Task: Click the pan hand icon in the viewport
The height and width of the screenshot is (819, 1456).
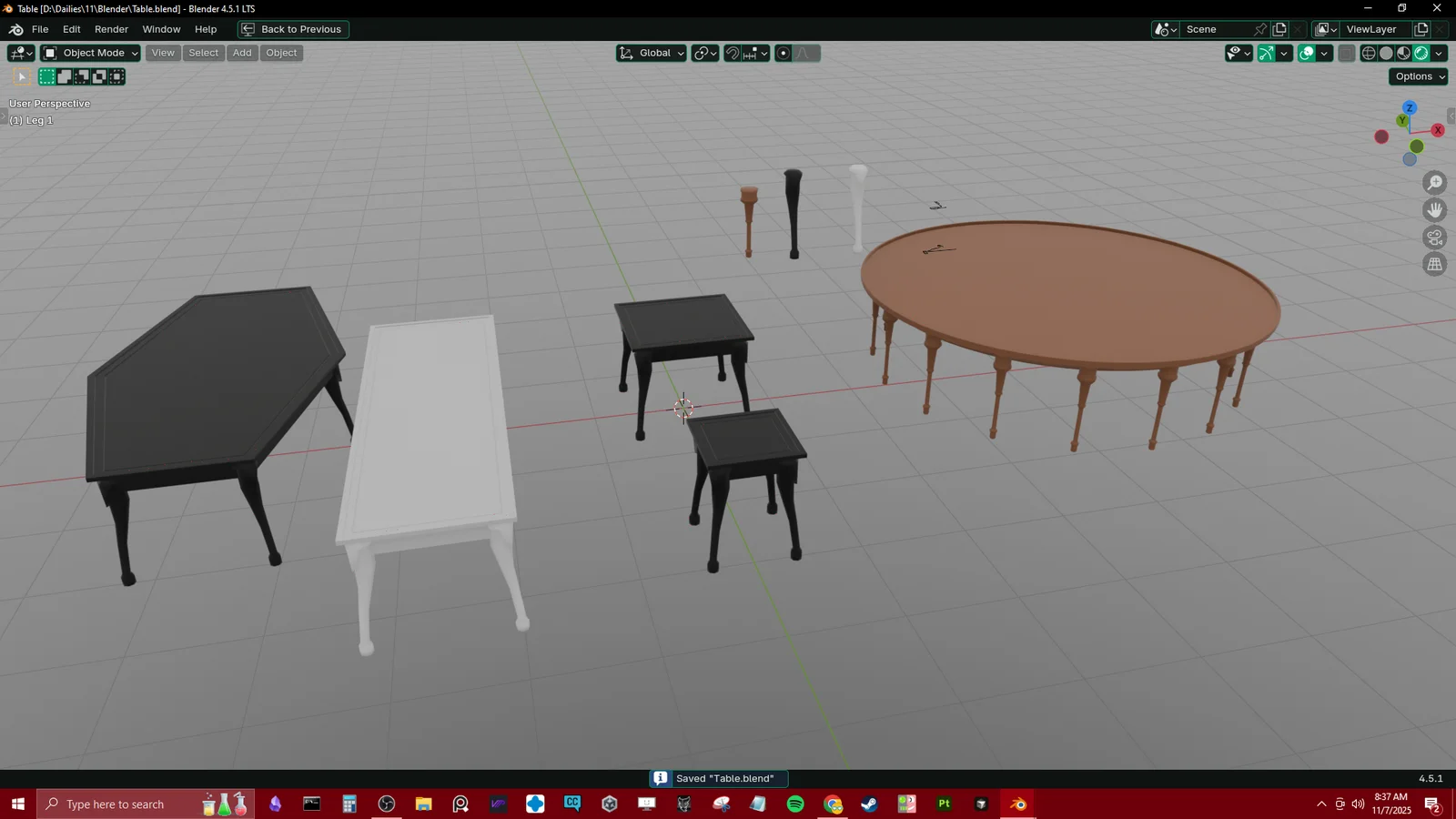Action: click(1435, 209)
